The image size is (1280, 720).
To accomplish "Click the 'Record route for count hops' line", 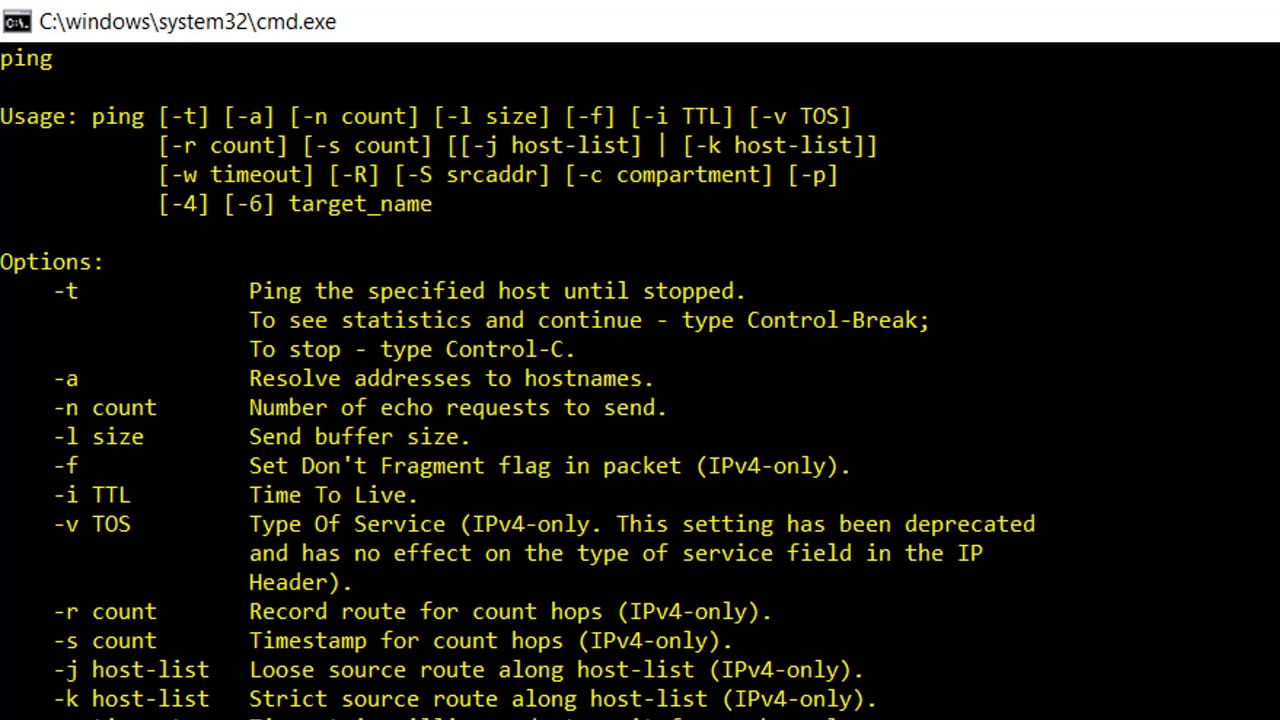I will tap(510, 611).
